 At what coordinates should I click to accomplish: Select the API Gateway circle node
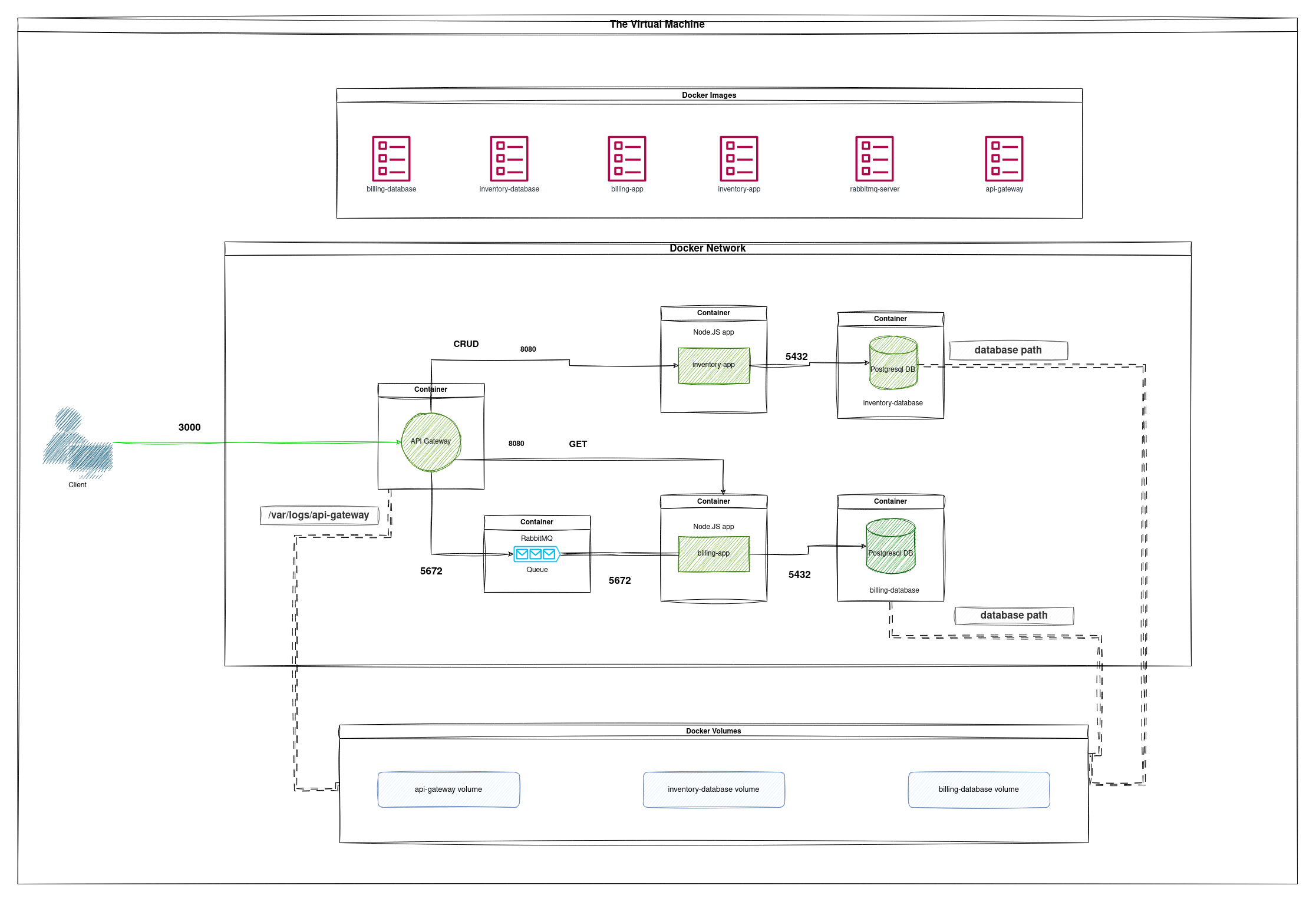pos(431,442)
